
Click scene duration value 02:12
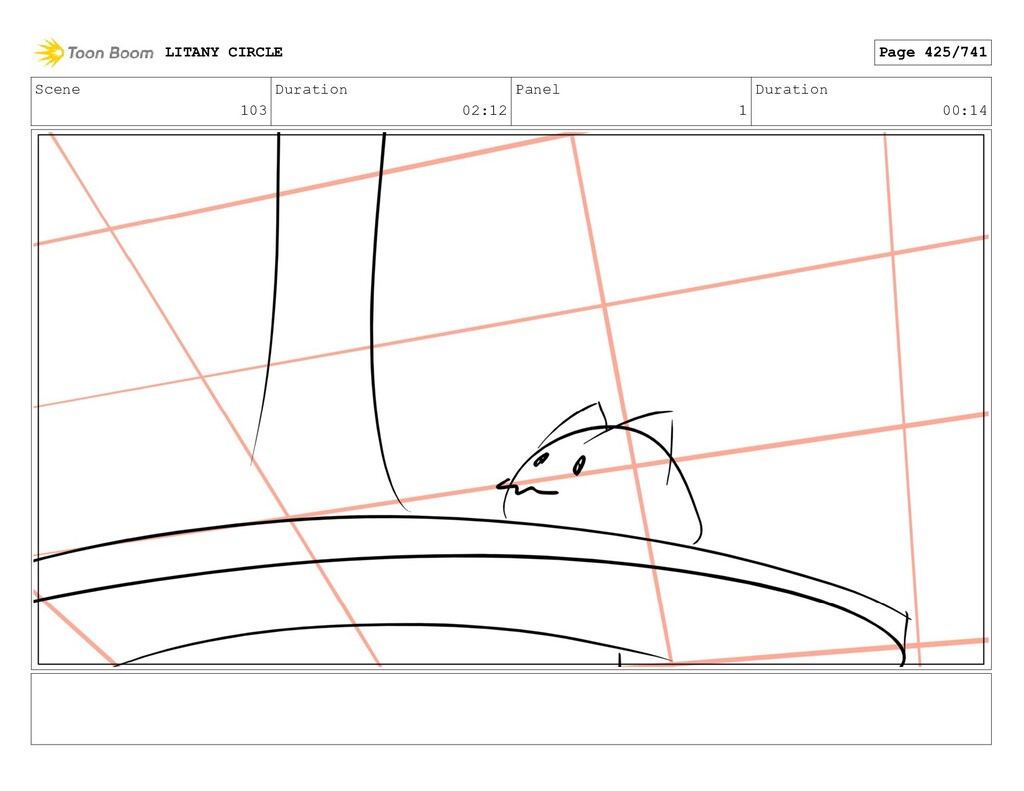485,110
